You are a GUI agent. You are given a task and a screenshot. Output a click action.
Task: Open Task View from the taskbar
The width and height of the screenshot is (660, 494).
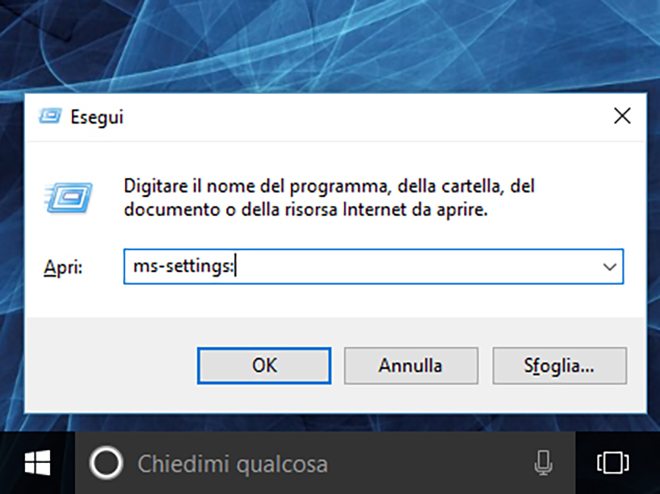(x=611, y=463)
